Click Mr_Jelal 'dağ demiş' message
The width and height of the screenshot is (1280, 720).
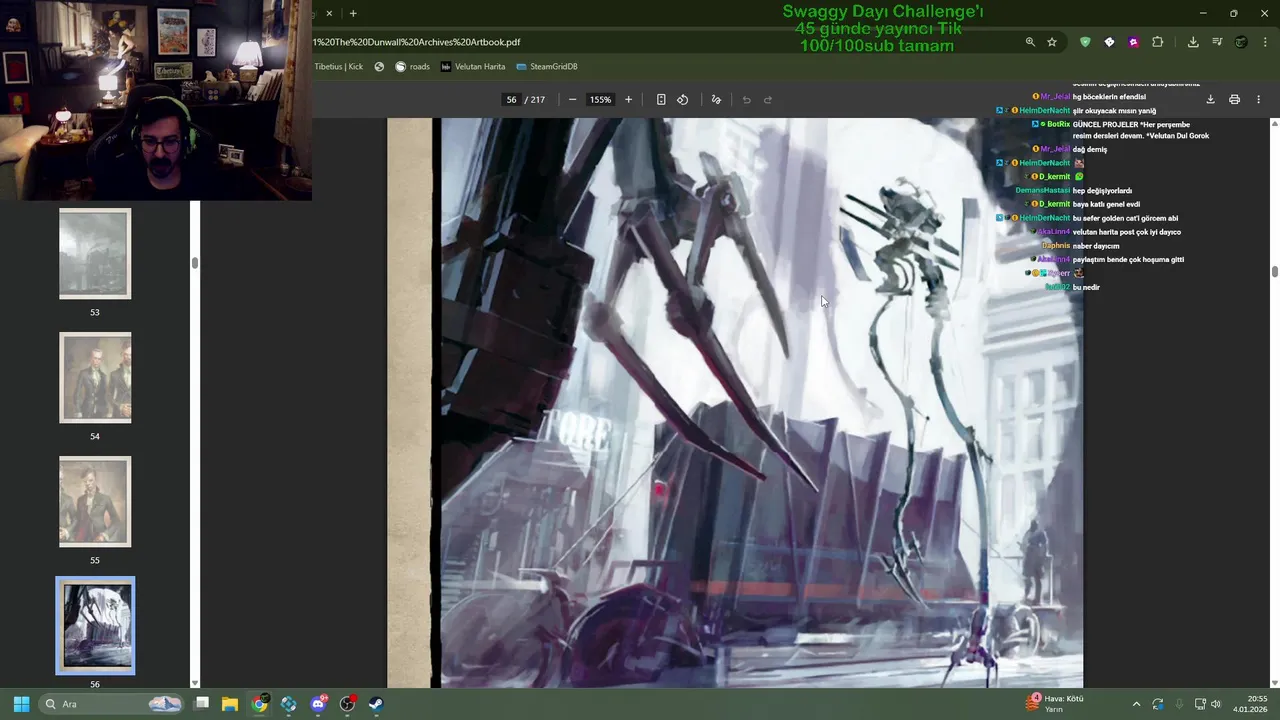[1089, 150]
